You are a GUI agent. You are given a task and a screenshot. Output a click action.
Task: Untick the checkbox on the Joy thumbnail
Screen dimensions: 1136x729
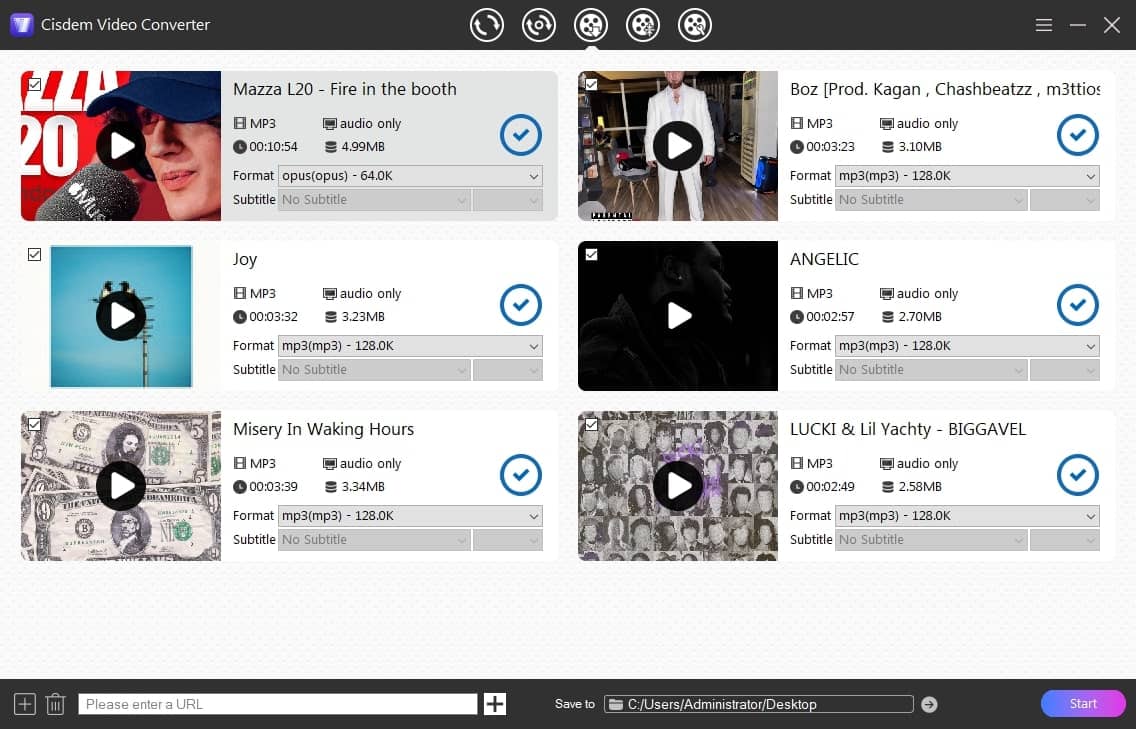(x=34, y=254)
